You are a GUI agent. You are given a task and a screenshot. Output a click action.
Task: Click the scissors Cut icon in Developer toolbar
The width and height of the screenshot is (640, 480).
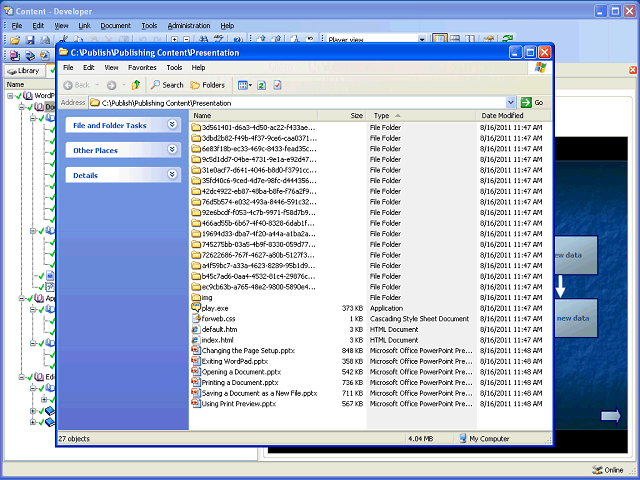click(x=63, y=39)
